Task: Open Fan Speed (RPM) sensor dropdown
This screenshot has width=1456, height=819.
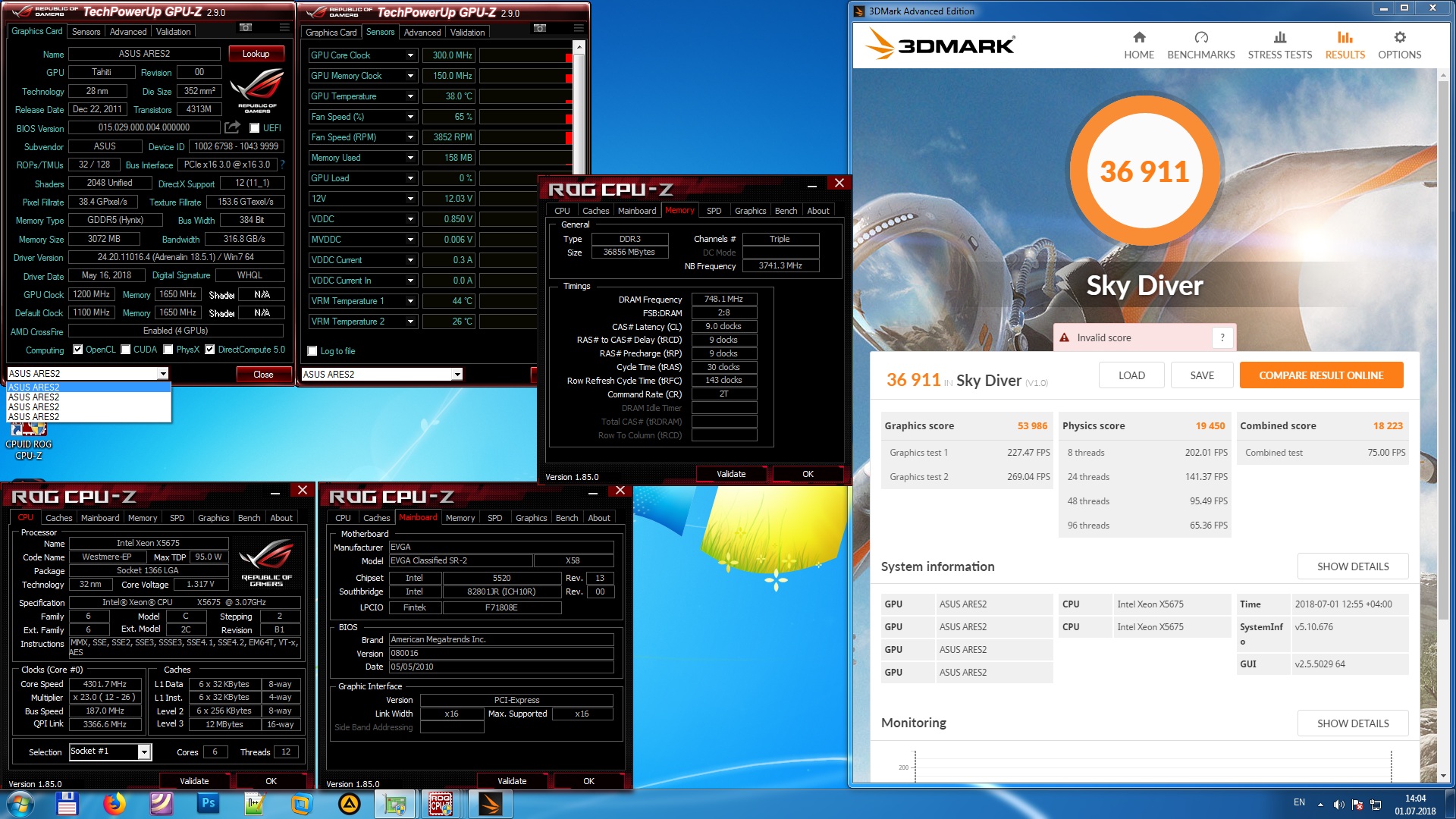Action: click(x=410, y=137)
